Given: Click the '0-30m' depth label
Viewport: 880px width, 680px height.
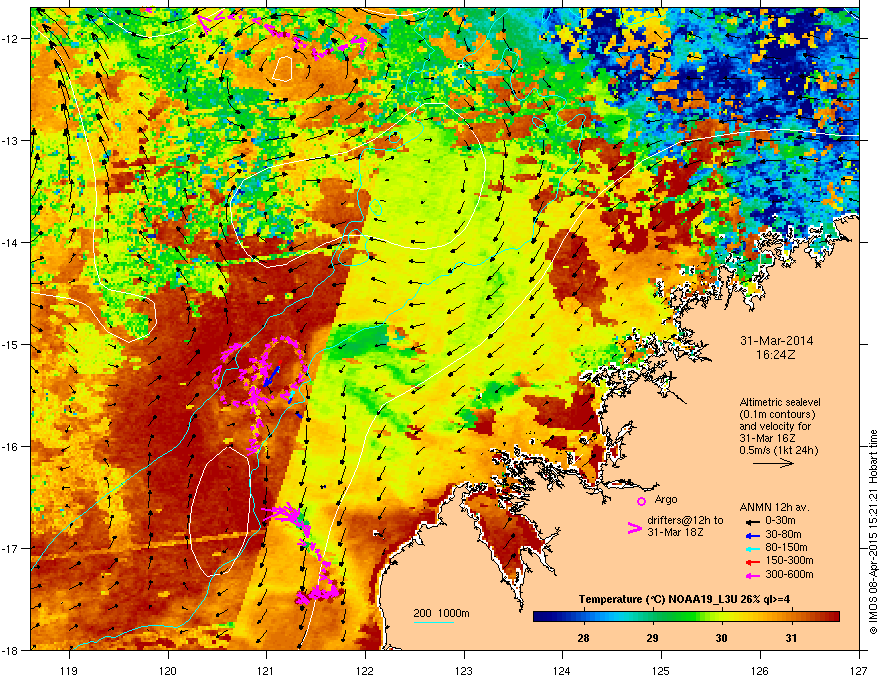Looking at the screenshot, I should click(x=780, y=521).
